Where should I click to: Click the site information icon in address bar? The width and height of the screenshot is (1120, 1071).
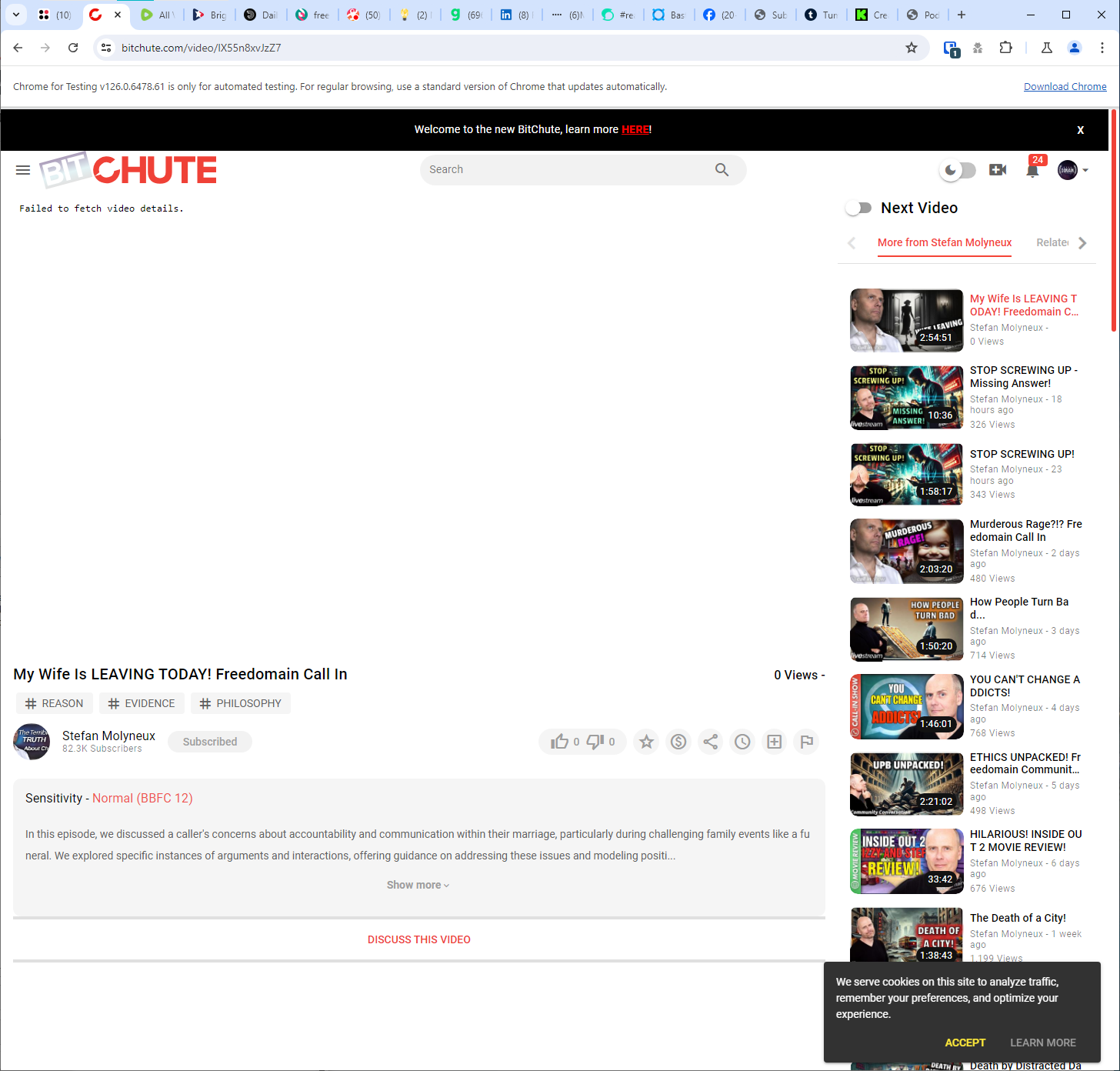coord(106,48)
